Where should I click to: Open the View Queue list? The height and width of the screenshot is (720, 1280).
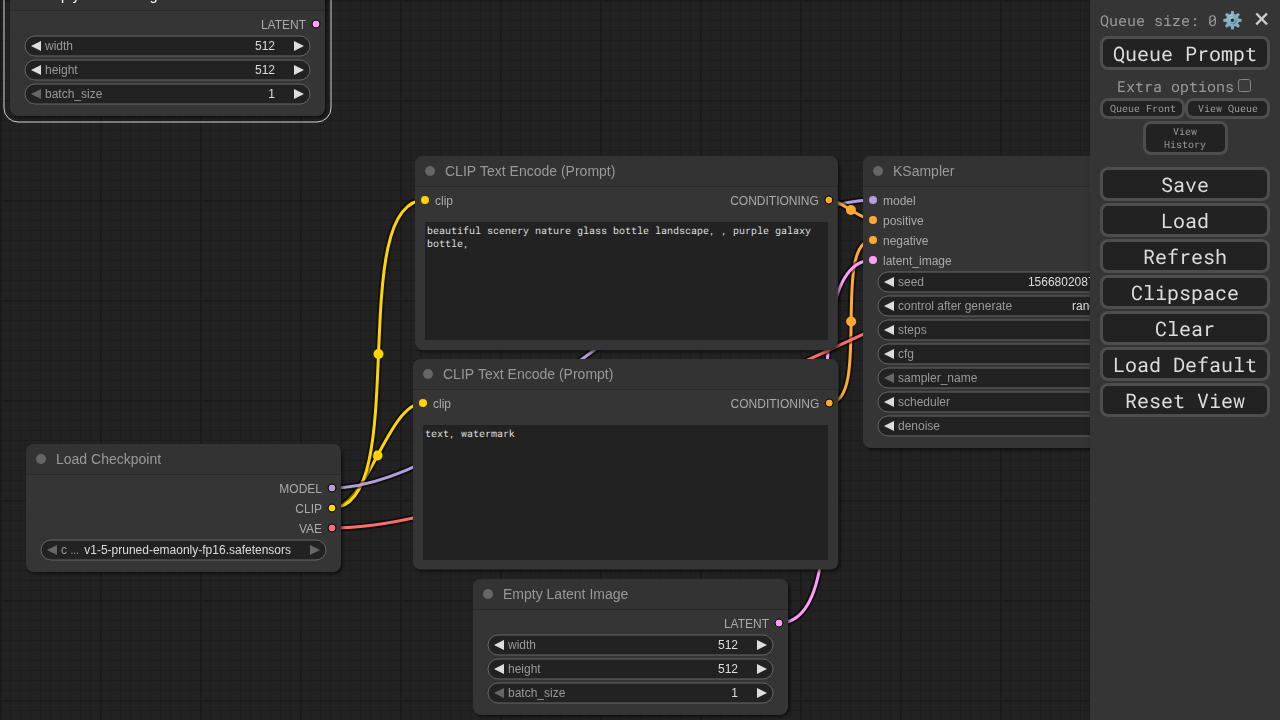point(1227,109)
